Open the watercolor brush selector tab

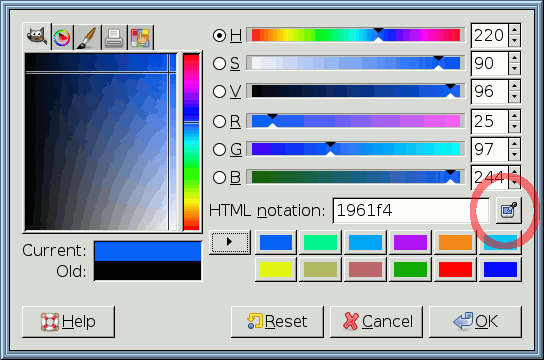coord(87,37)
